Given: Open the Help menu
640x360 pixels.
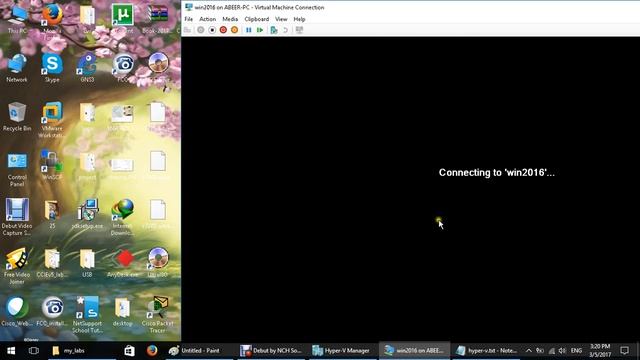Looking at the screenshot, I should (x=299, y=19).
